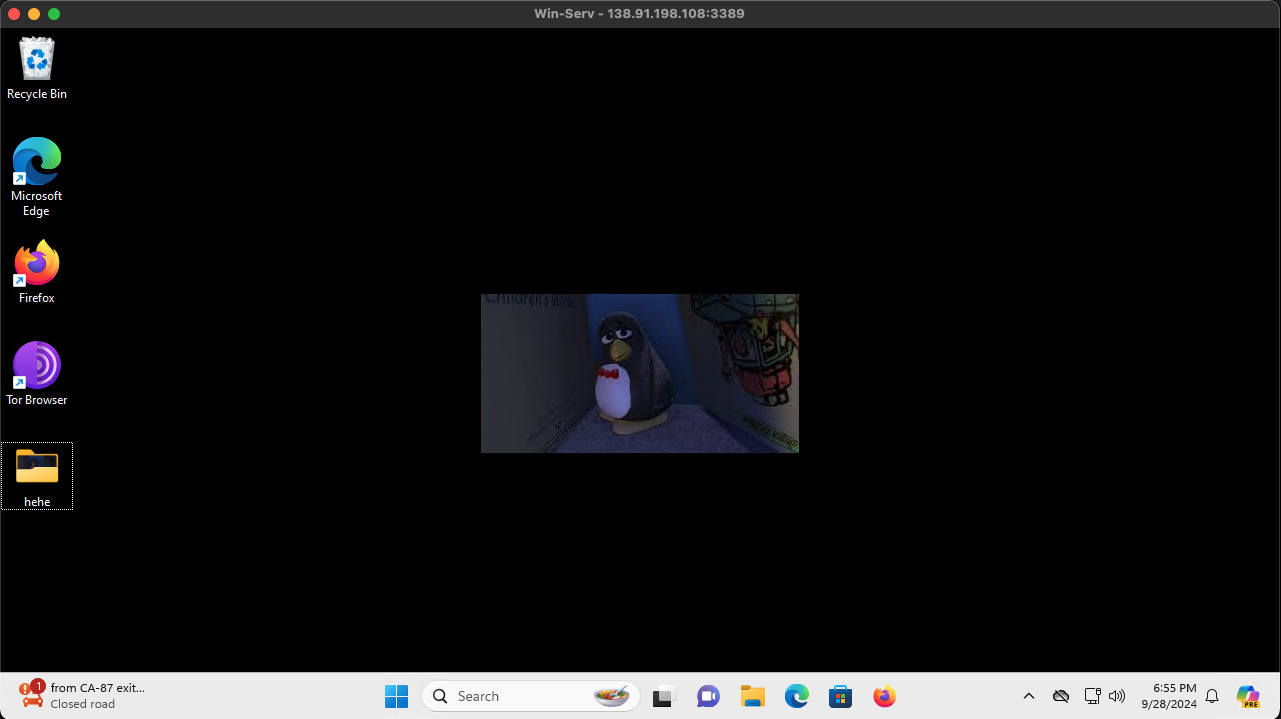Screen dimensions: 1281x719
Task: Click the search highlight bowl icon
Action: point(611,696)
